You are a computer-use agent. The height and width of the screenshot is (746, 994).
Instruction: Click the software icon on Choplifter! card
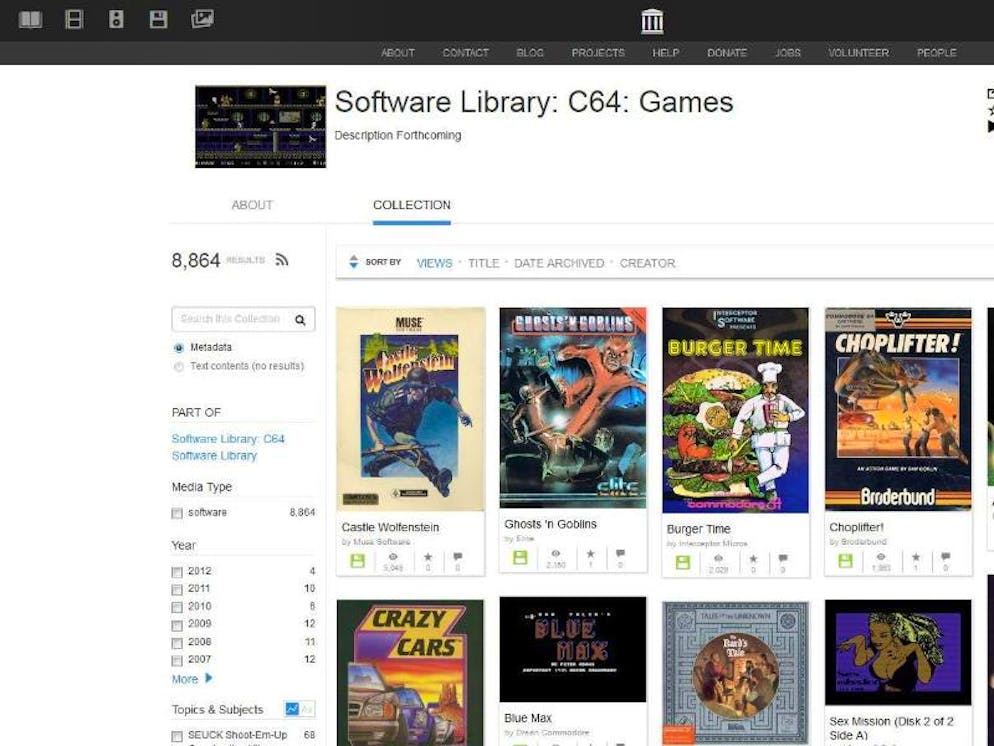[845, 561]
